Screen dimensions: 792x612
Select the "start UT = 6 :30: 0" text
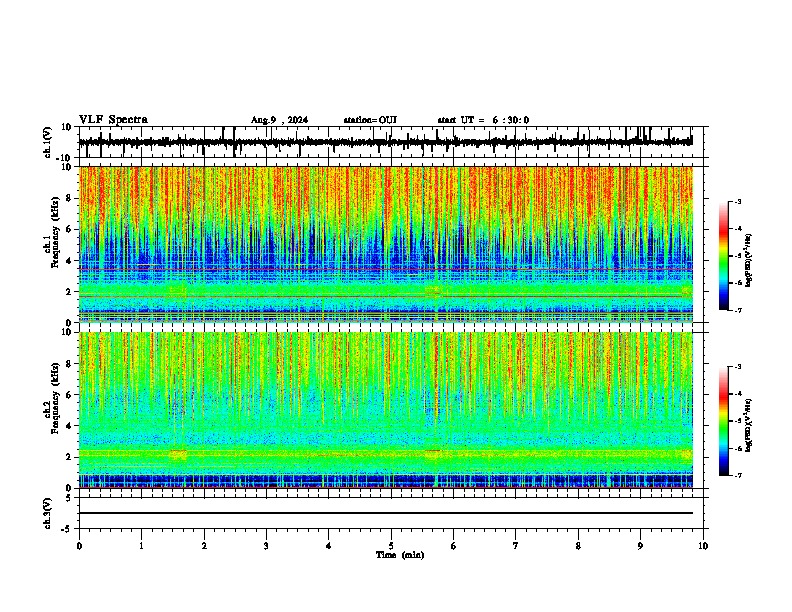pos(483,120)
